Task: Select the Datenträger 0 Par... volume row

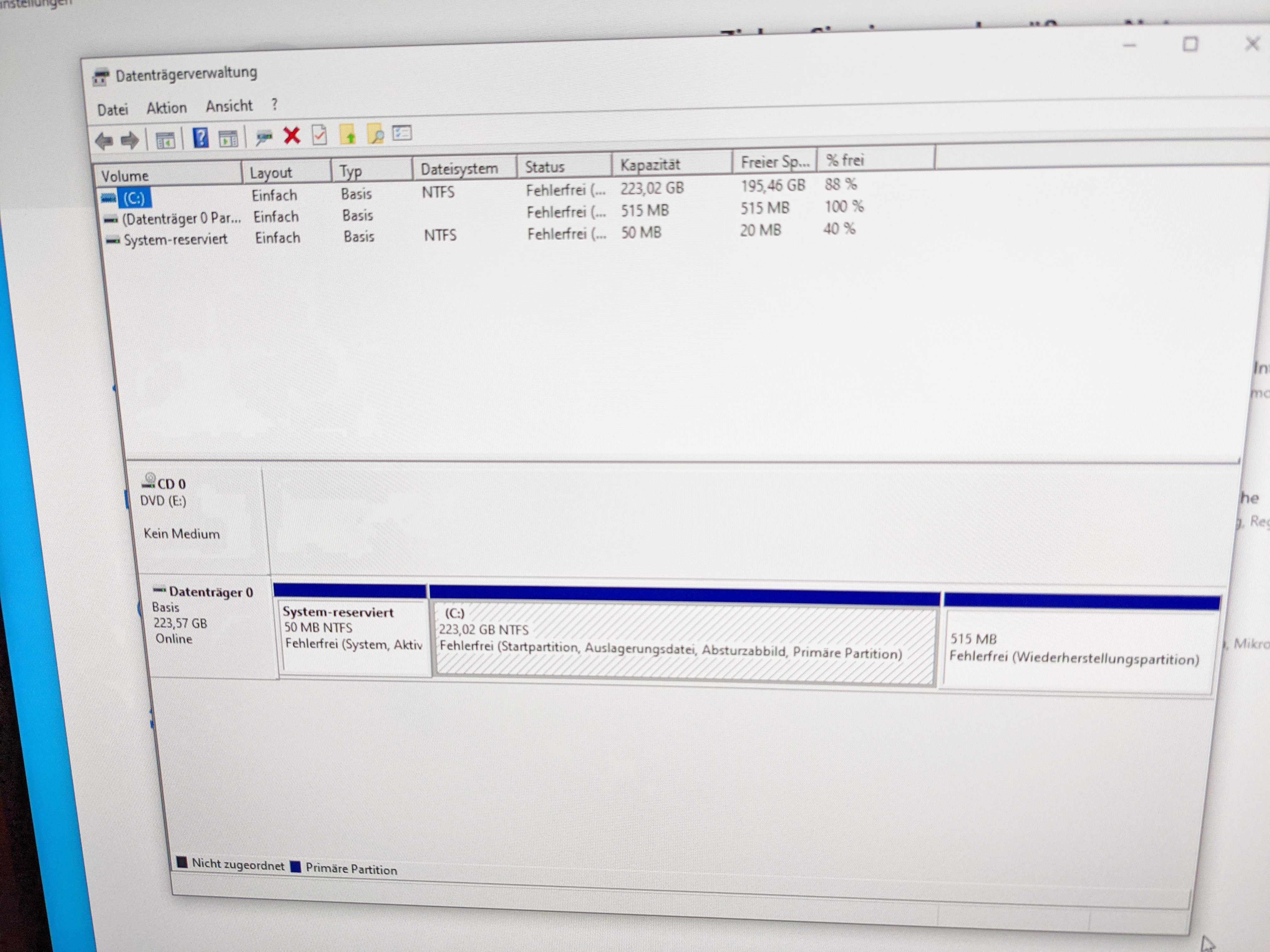Action: pos(180,218)
